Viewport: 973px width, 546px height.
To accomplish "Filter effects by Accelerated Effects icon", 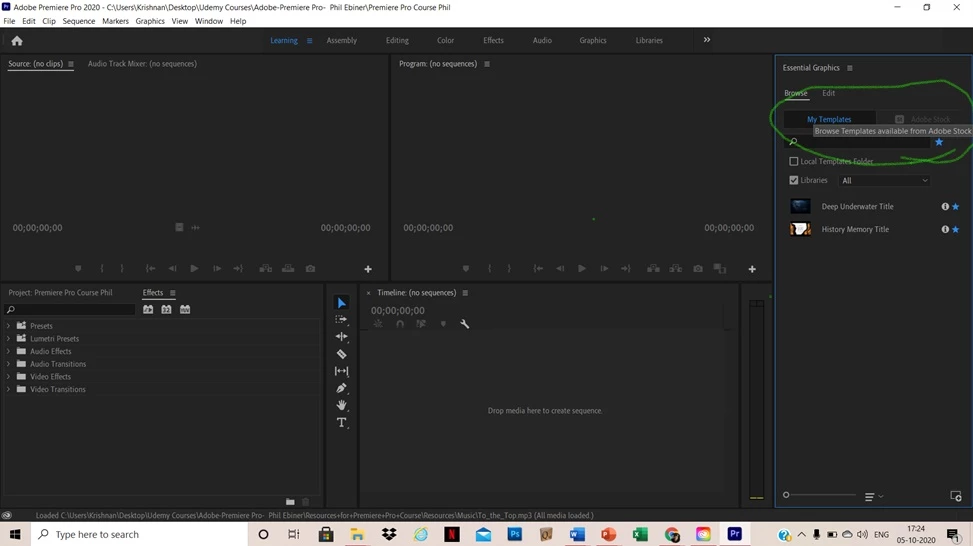I will pos(148,310).
